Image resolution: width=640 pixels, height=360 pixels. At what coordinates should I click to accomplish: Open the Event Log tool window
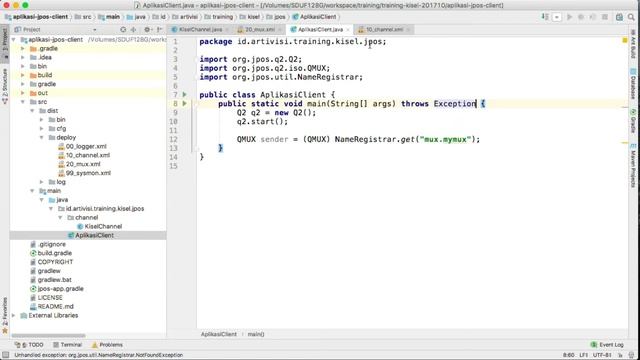[607, 345]
